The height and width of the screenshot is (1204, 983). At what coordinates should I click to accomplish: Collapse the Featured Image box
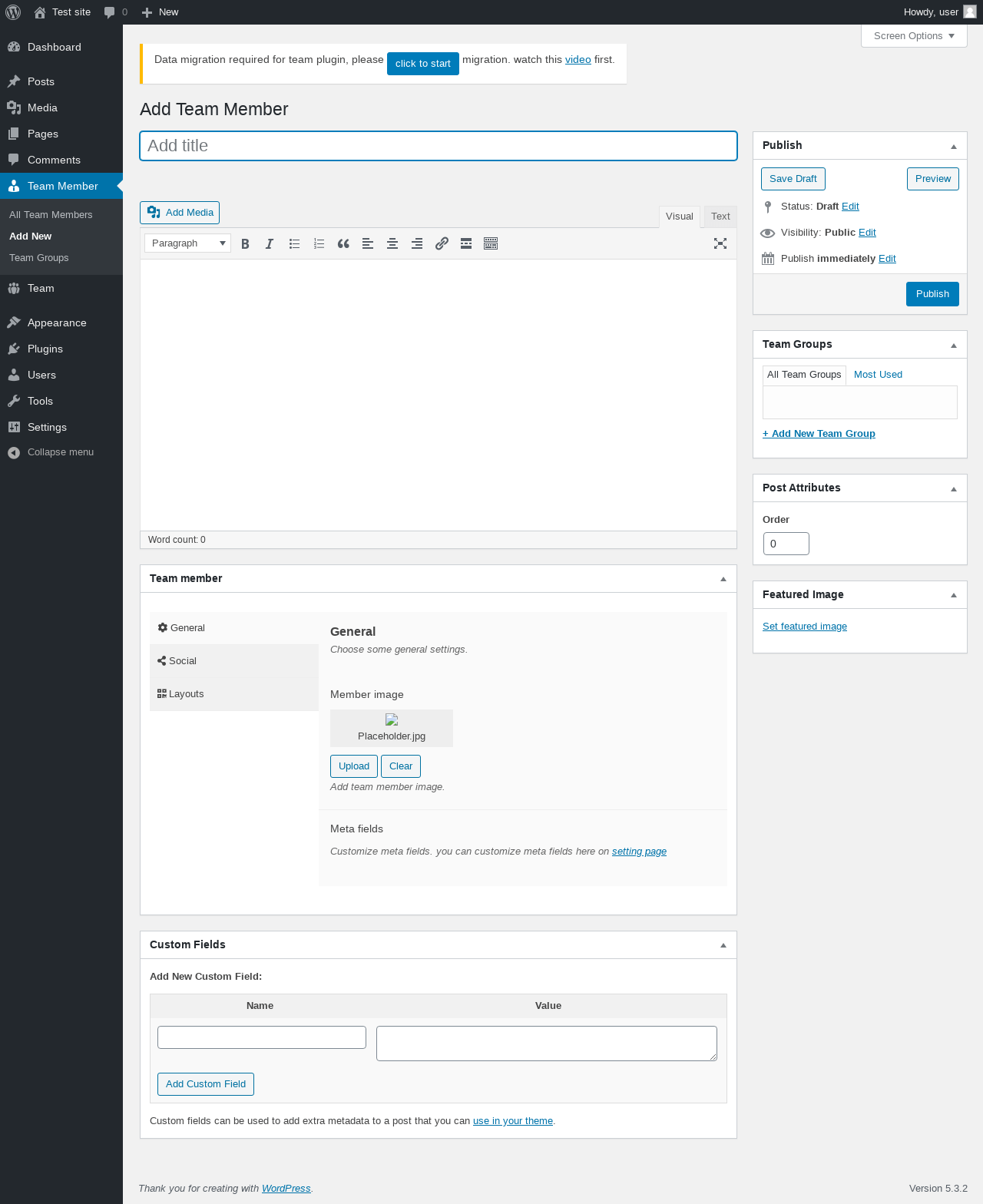coord(954,595)
